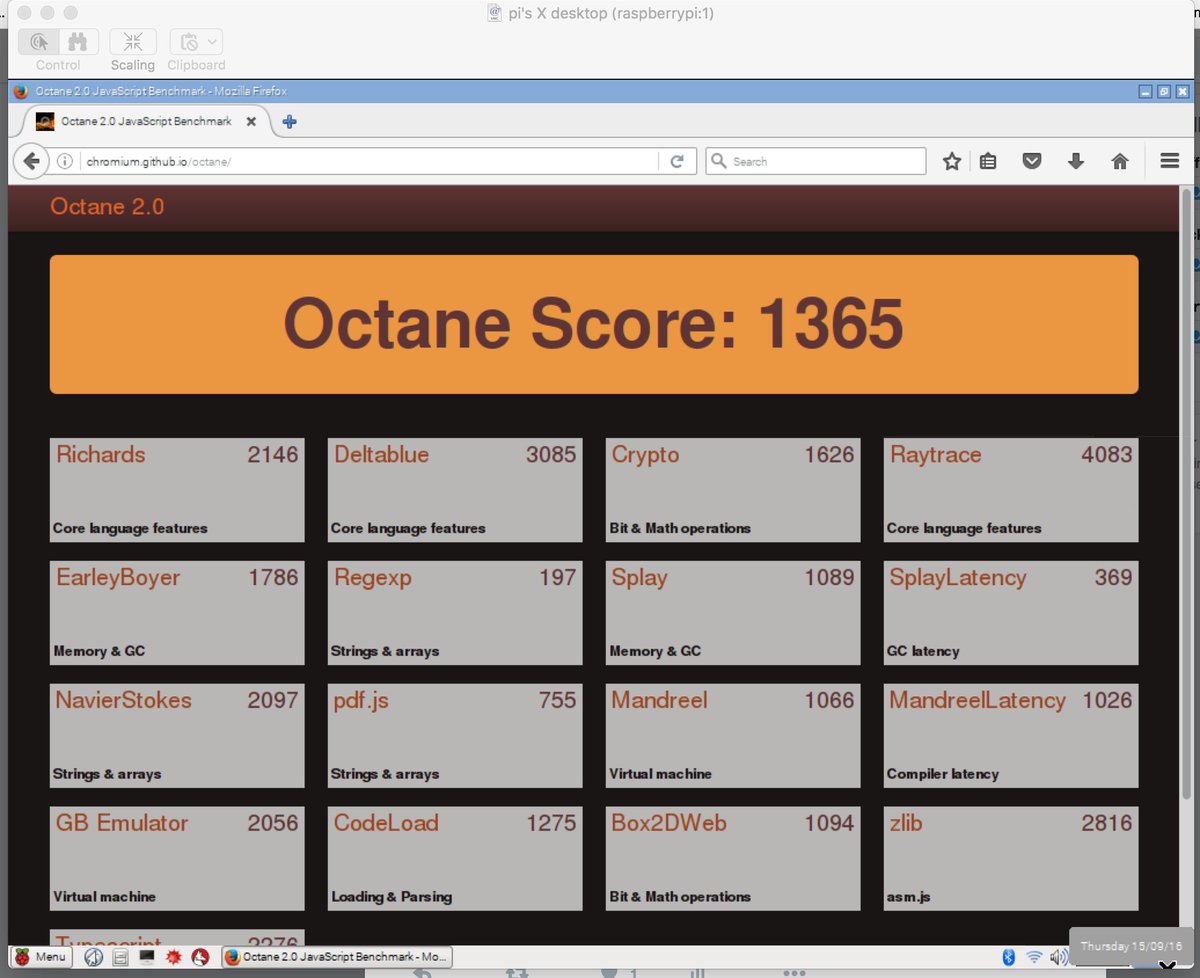
Task: Click the Octane Score: 1365 banner
Action: pyautogui.click(x=594, y=324)
